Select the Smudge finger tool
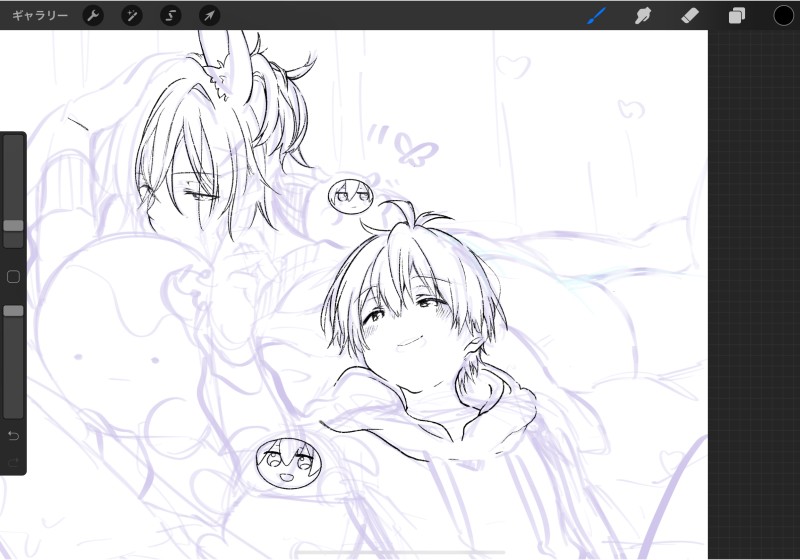Screen dimensions: 800x560 (x=643, y=16)
